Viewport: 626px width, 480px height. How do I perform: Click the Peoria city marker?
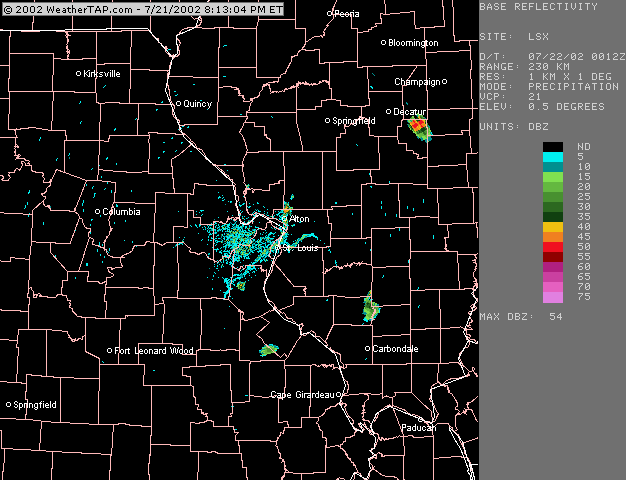click(x=330, y=14)
